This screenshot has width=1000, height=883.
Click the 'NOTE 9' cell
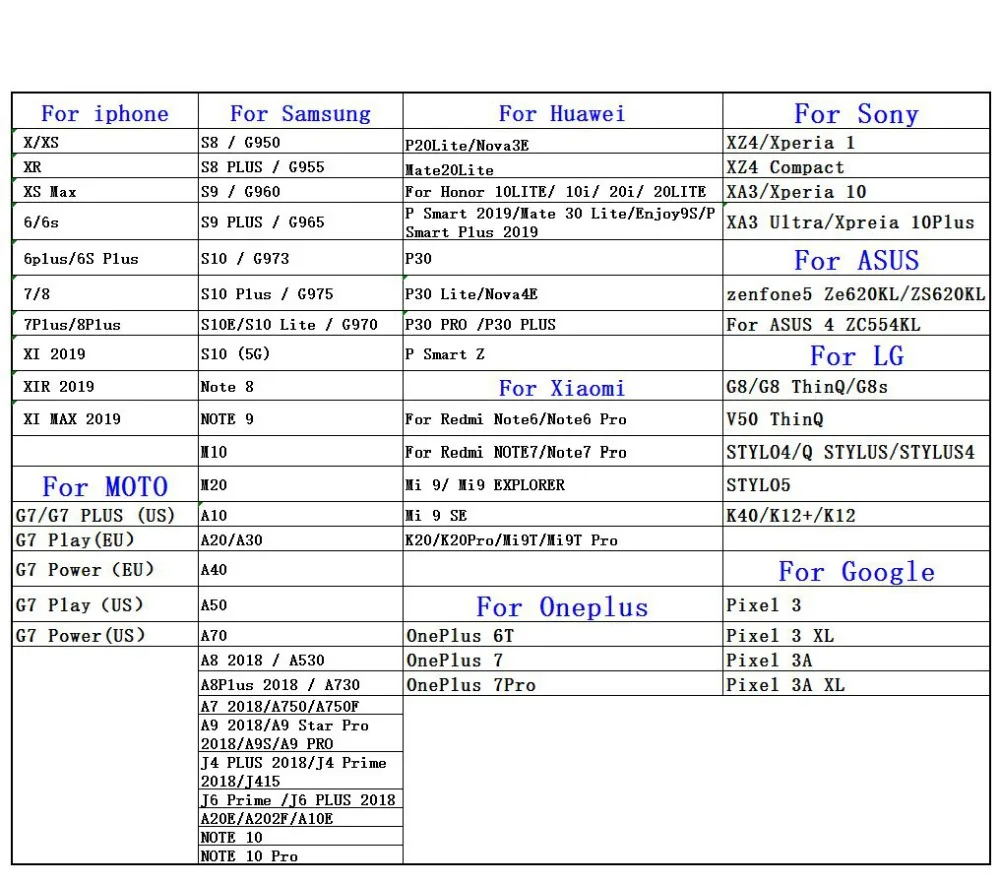click(x=300, y=418)
